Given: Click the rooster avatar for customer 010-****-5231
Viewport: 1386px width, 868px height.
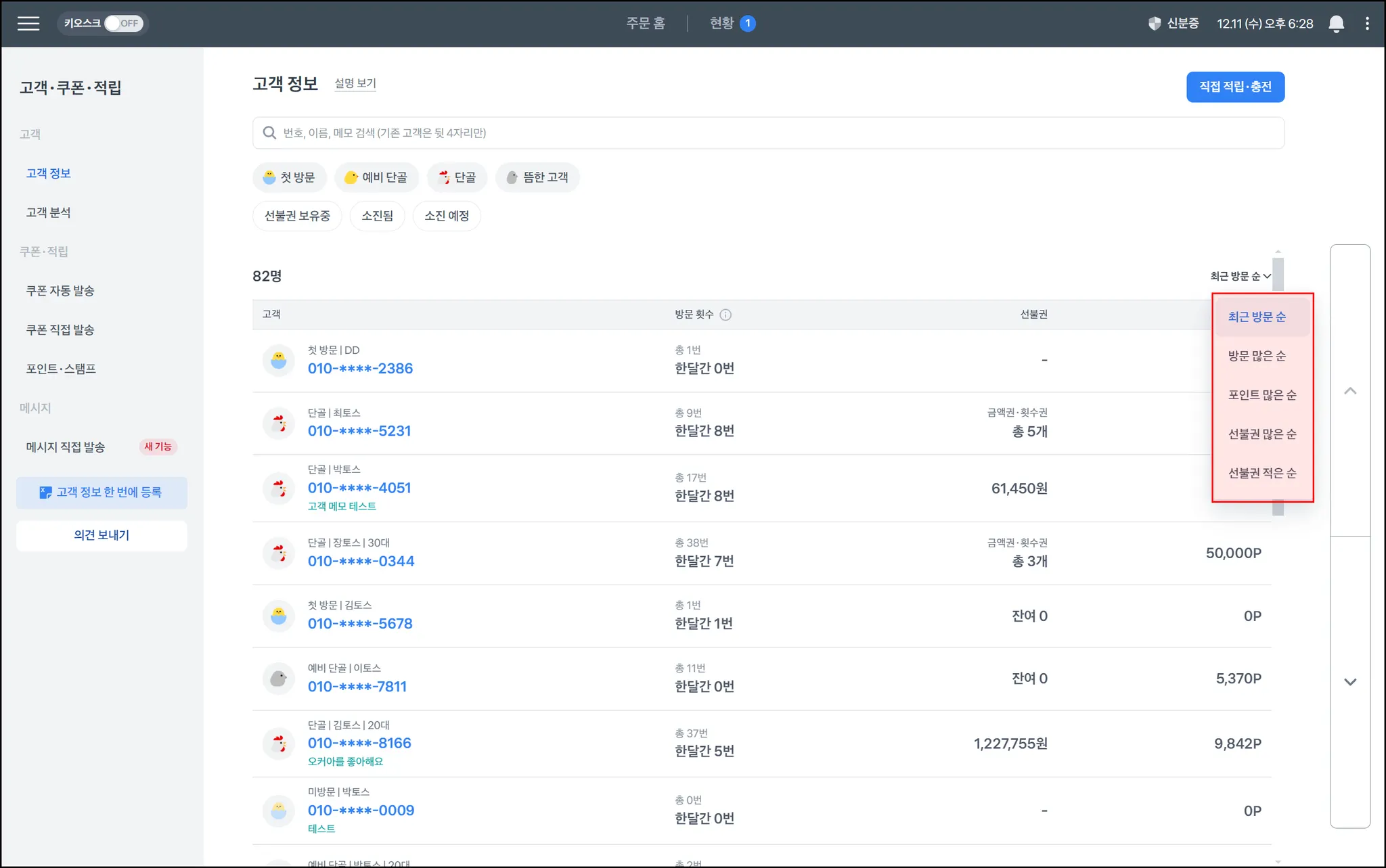Looking at the screenshot, I should pyautogui.click(x=278, y=424).
